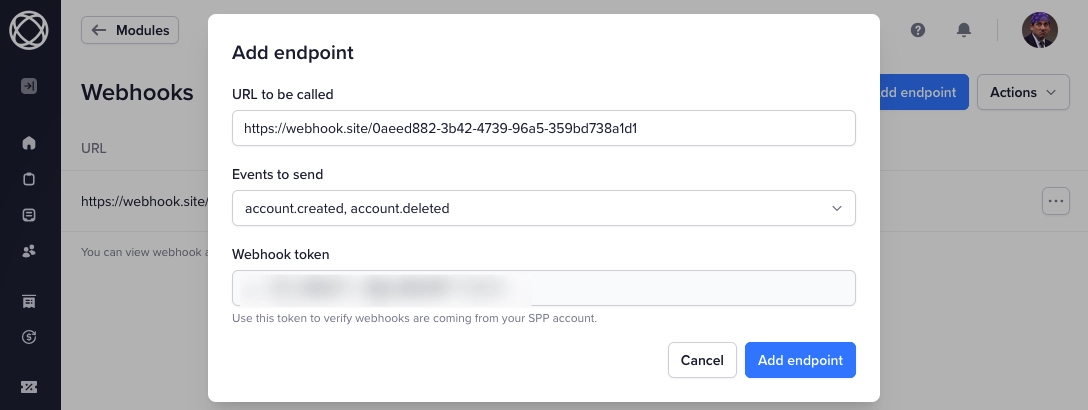This screenshot has height=410, width=1088.
Task: Open the help question mark icon
Action: pos(918,30)
